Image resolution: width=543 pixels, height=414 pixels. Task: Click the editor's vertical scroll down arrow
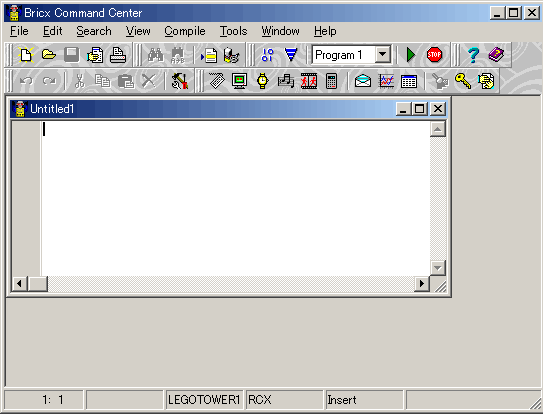[438, 268]
